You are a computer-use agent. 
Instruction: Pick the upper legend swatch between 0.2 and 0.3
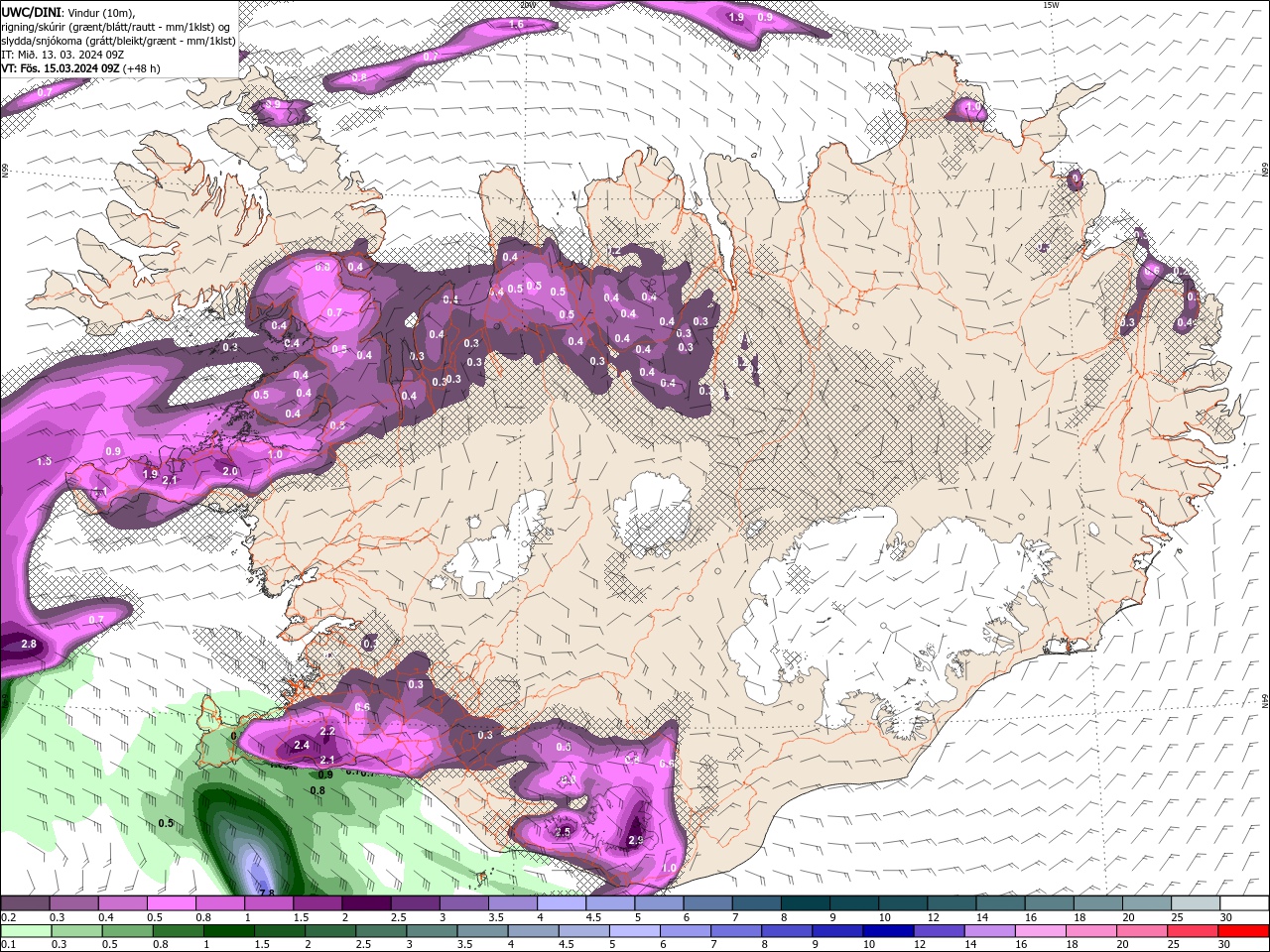(x=25, y=903)
